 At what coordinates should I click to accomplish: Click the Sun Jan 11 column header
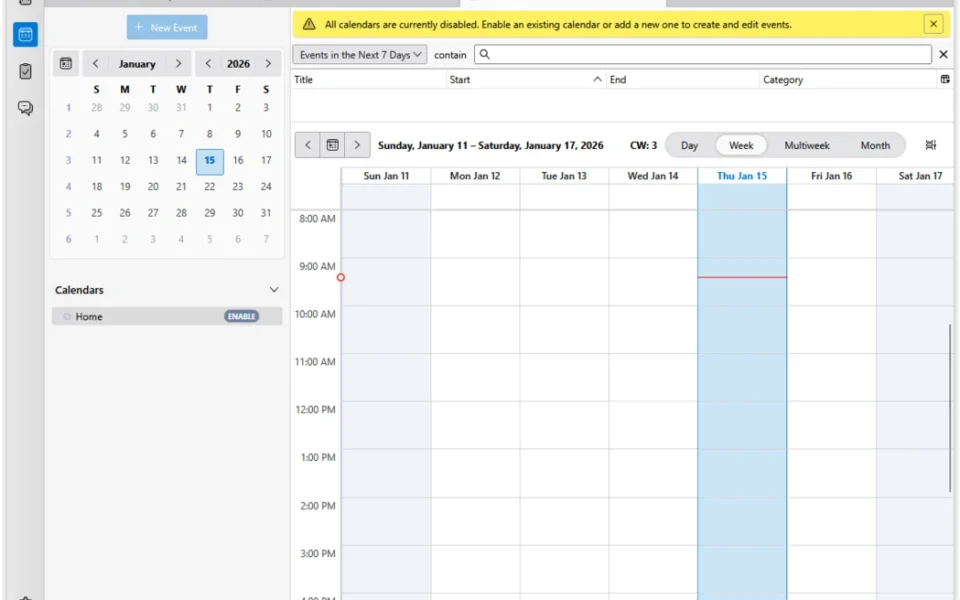pyautogui.click(x=386, y=176)
